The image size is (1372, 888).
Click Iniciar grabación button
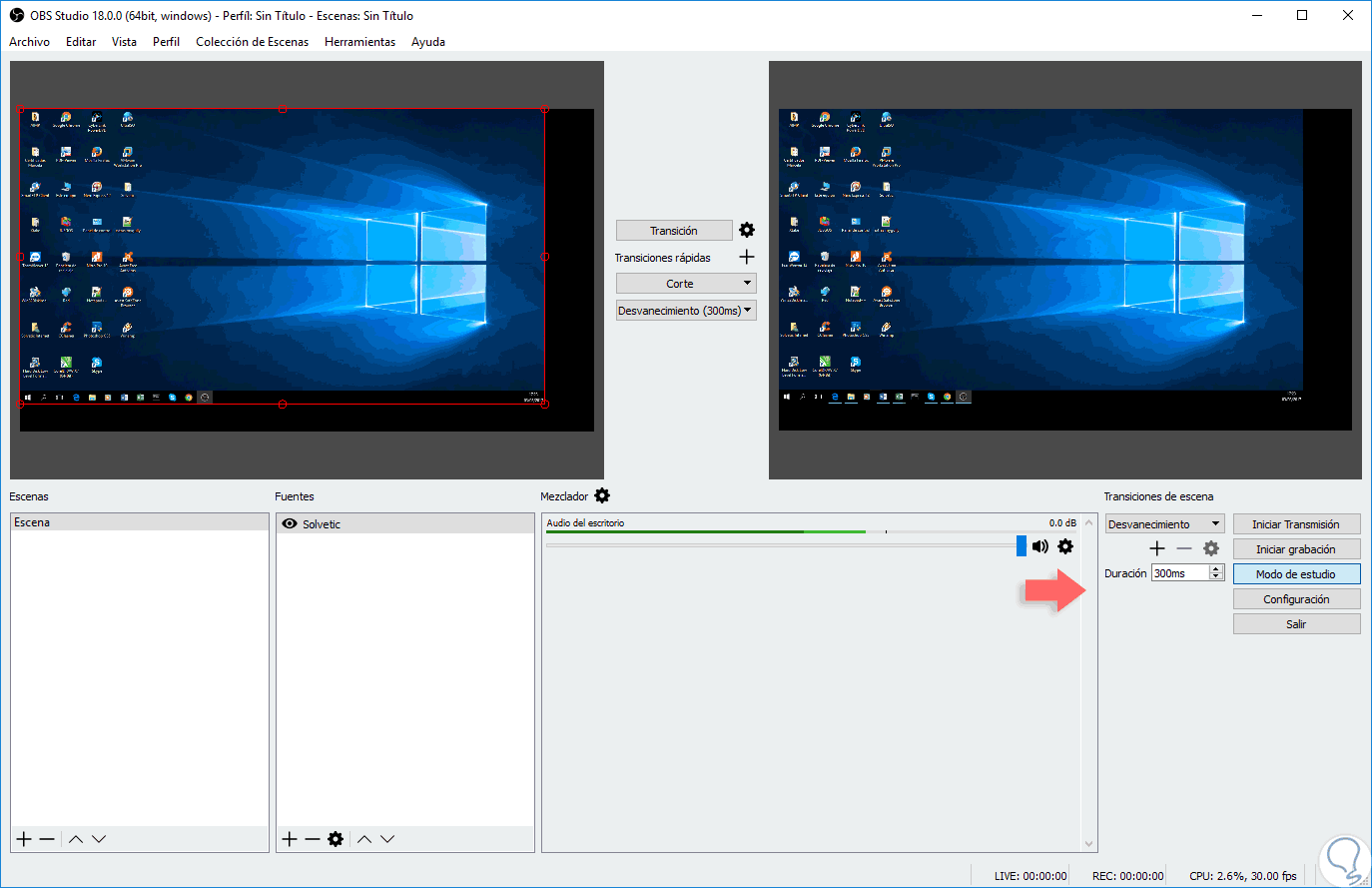click(x=1296, y=549)
